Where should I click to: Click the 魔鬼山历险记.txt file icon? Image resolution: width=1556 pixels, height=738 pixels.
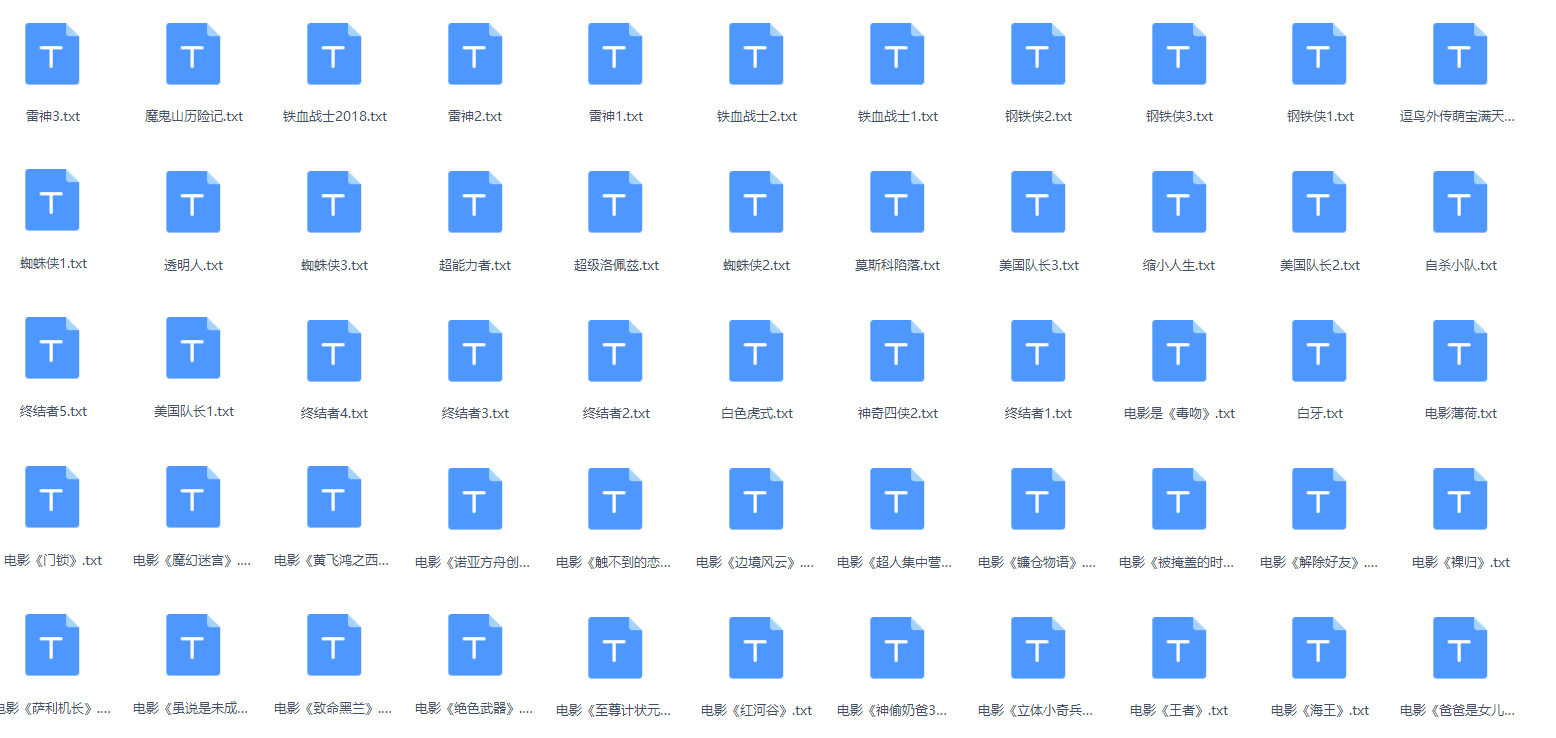click(x=193, y=54)
